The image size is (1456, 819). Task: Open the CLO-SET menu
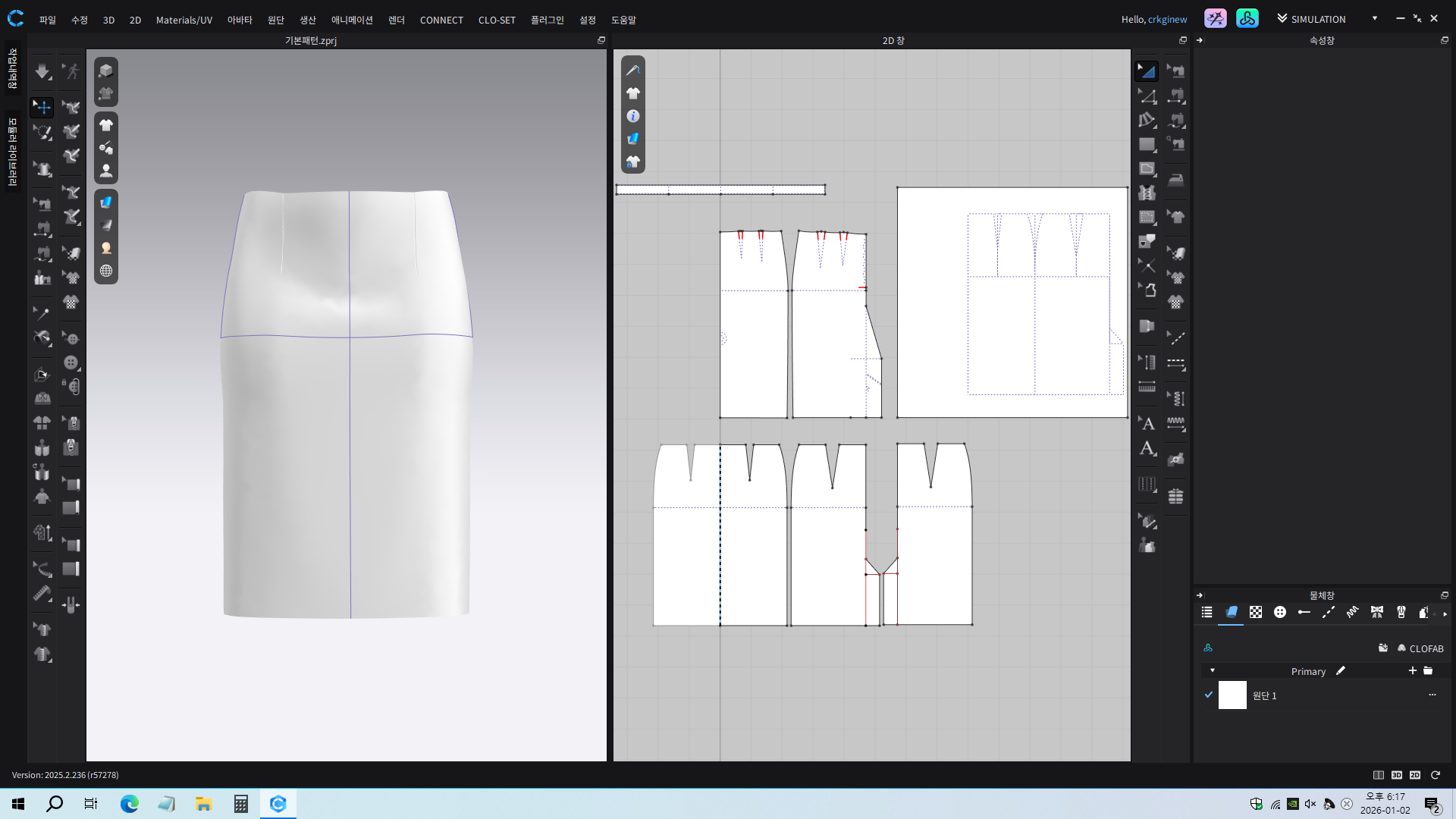click(497, 20)
